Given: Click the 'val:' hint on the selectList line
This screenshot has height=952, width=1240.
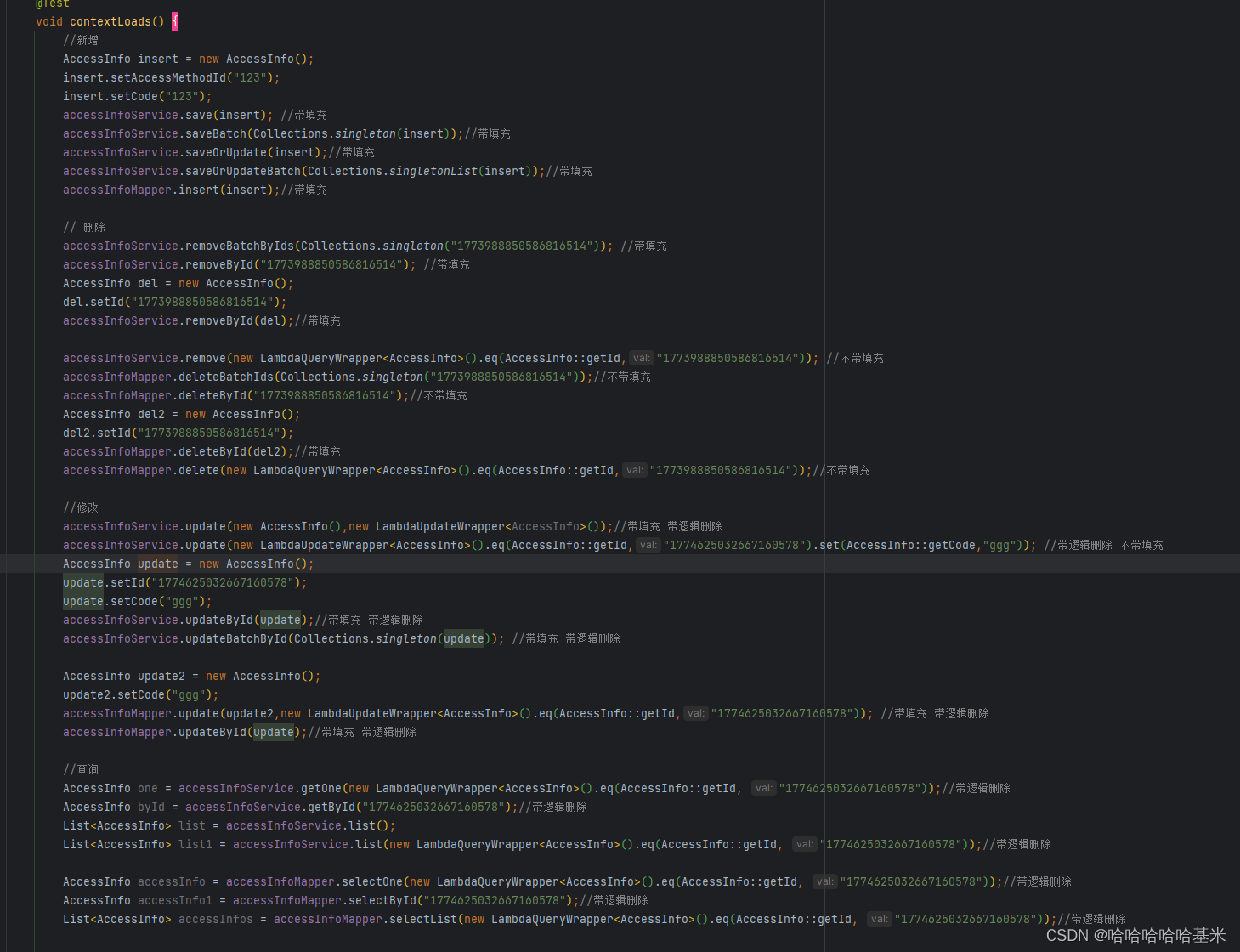Looking at the screenshot, I should click(x=880, y=919).
